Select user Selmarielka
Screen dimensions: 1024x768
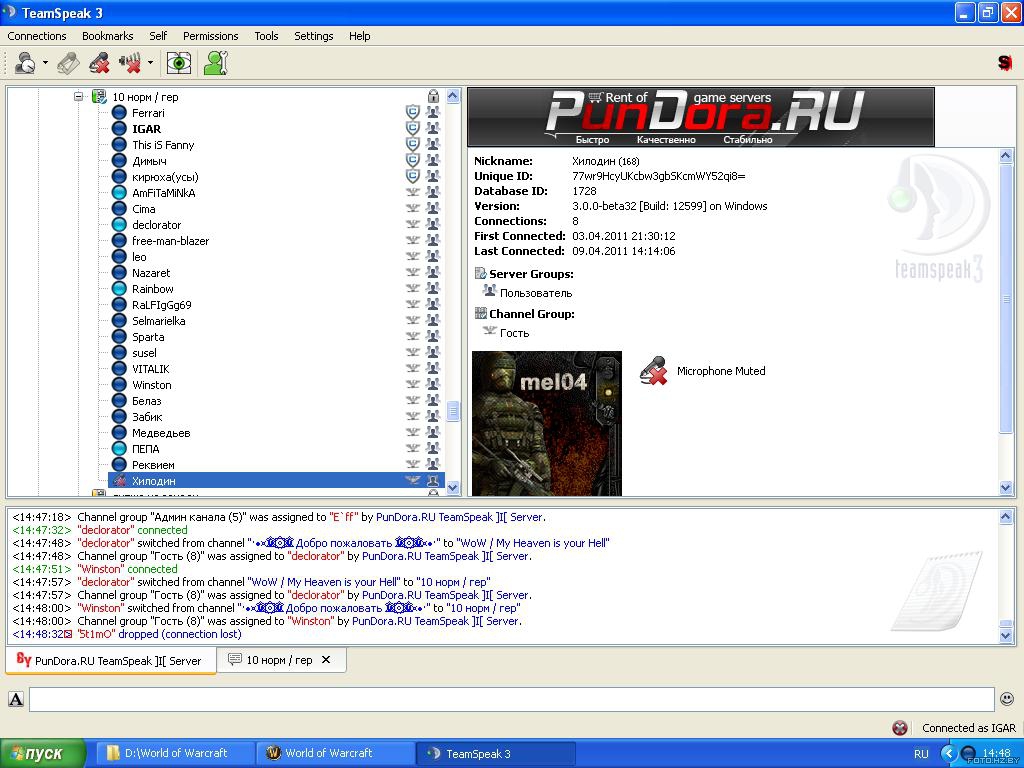pyautogui.click(x=159, y=321)
